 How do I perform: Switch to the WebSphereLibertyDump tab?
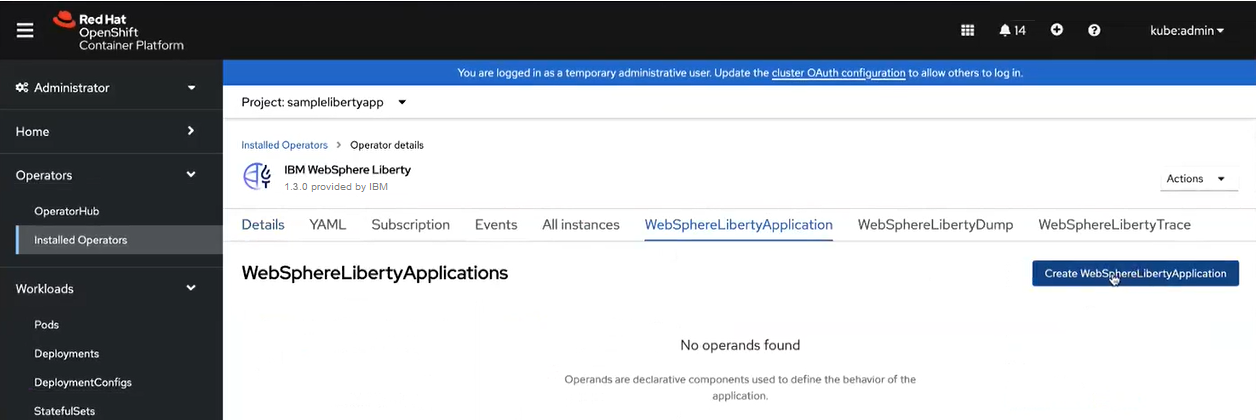coord(935,225)
